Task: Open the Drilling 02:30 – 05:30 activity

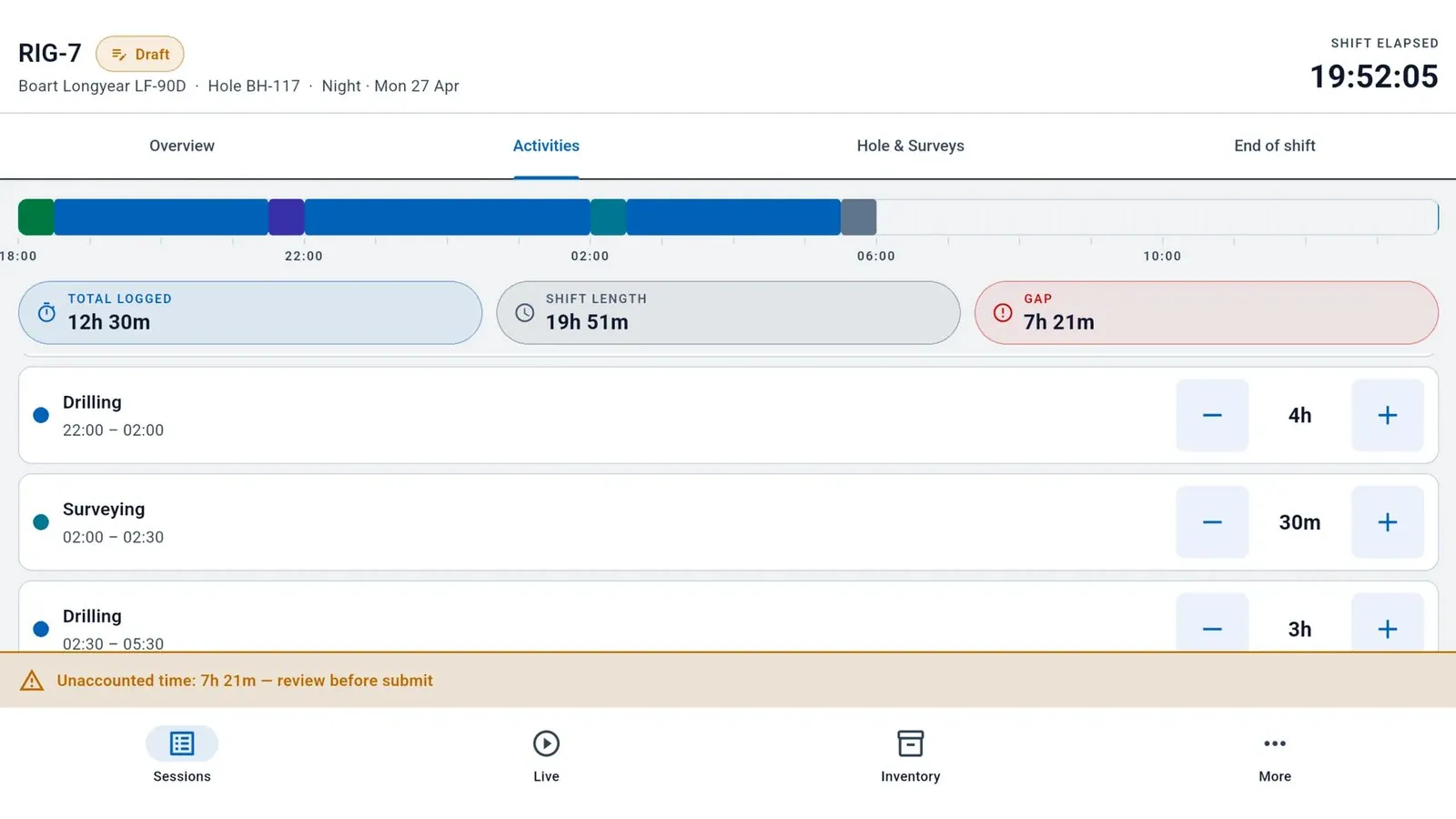Action: 728,617
